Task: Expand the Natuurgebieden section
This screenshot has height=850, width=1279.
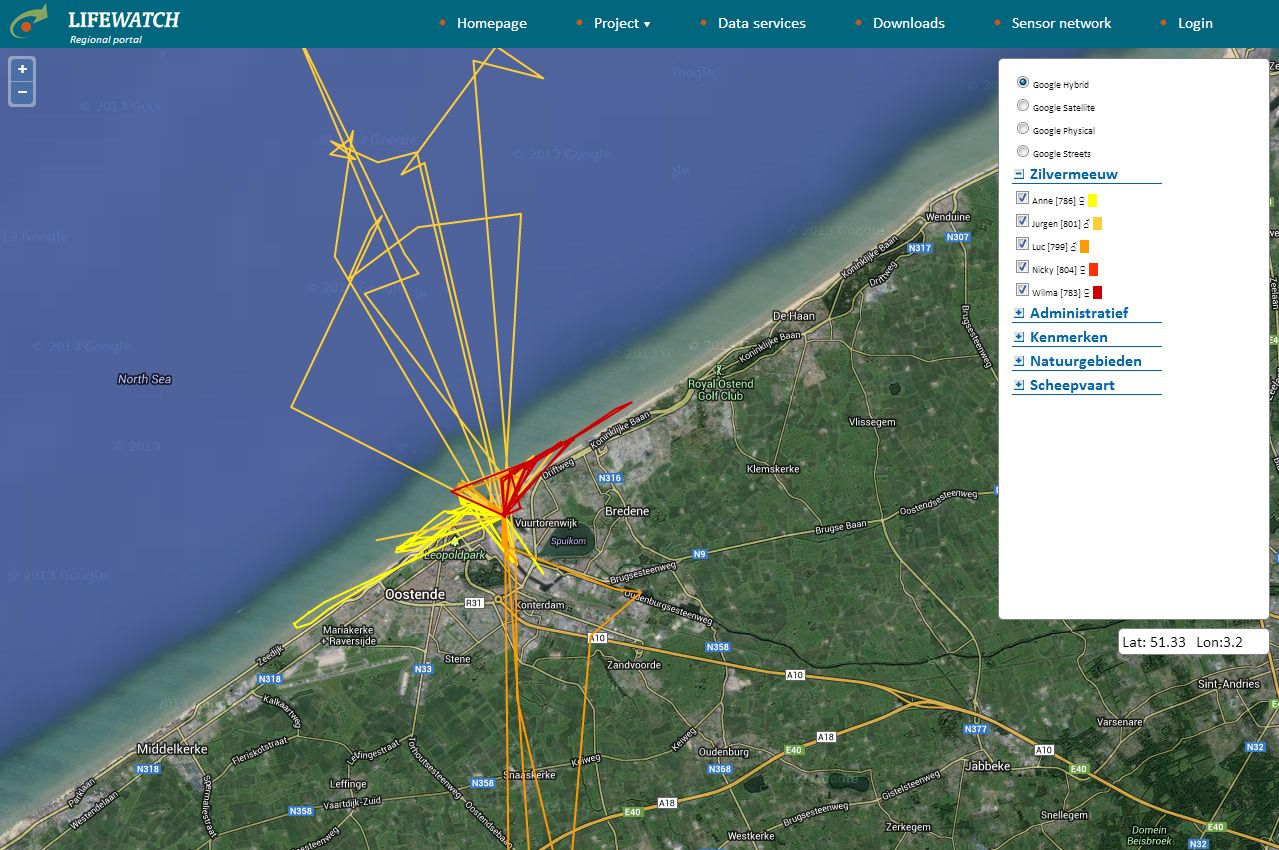Action: 1018,361
